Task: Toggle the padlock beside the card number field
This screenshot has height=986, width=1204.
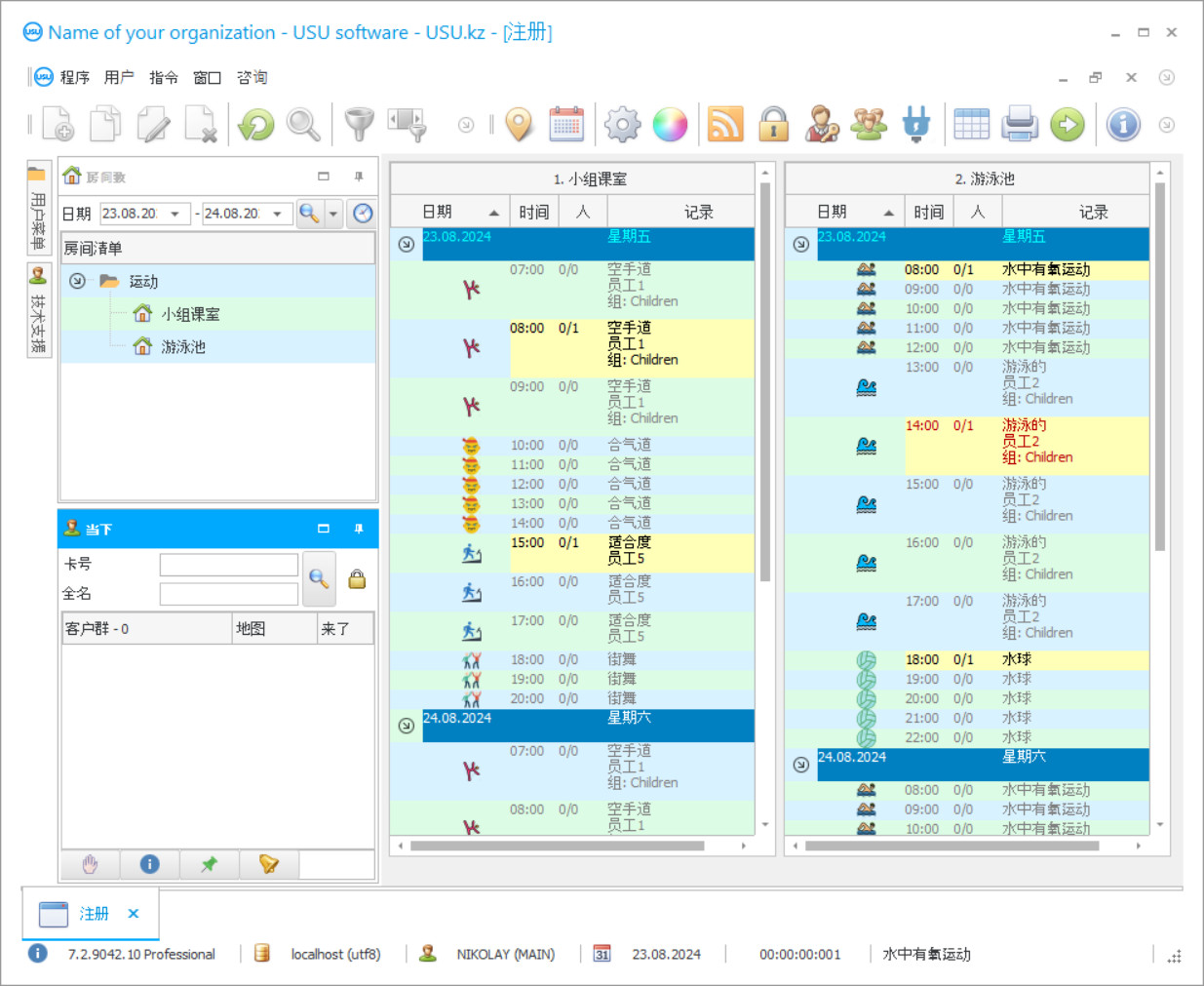Action: coord(358,579)
